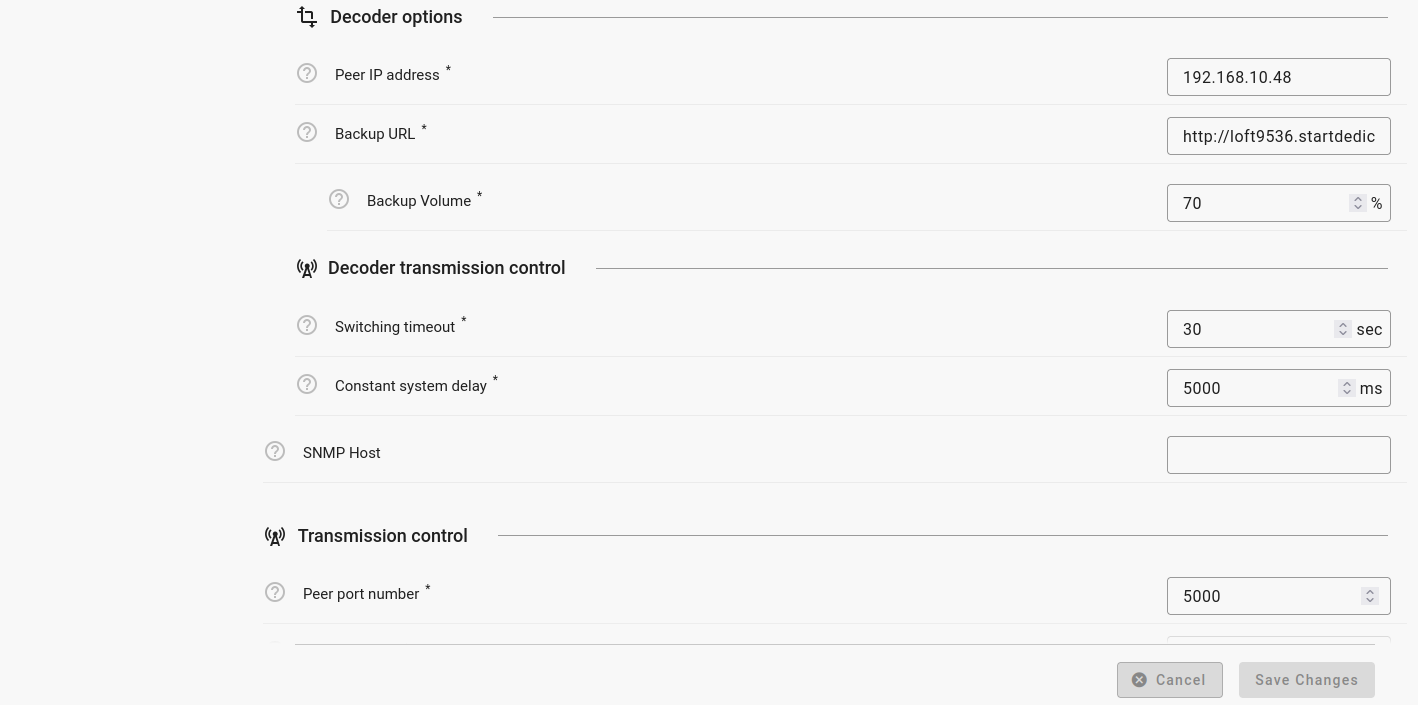Click the Switching timeout value field
The height and width of the screenshot is (705, 1418).
(1250, 329)
